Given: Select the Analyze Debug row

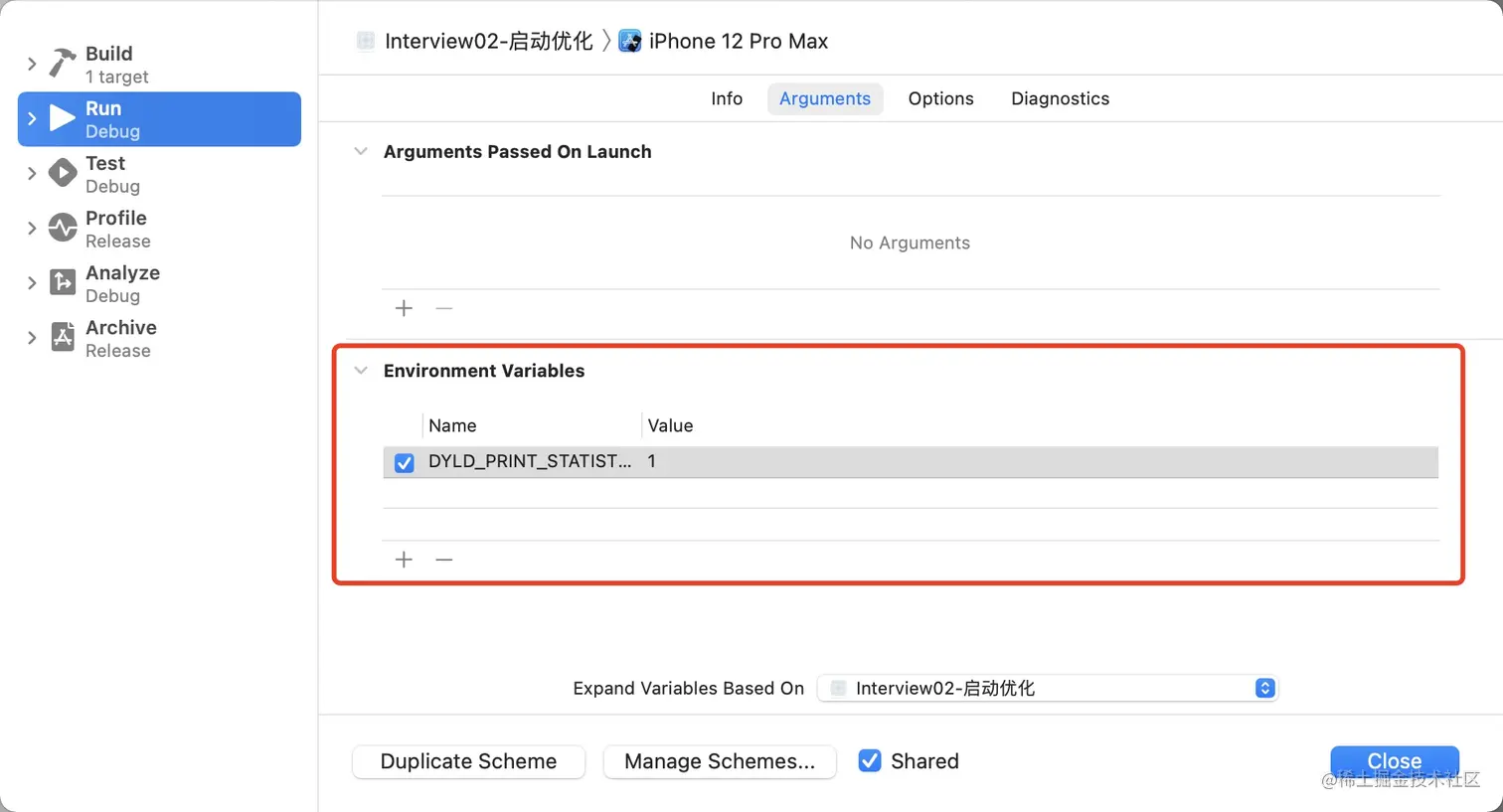Looking at the screenshot, I should point(159,282).
